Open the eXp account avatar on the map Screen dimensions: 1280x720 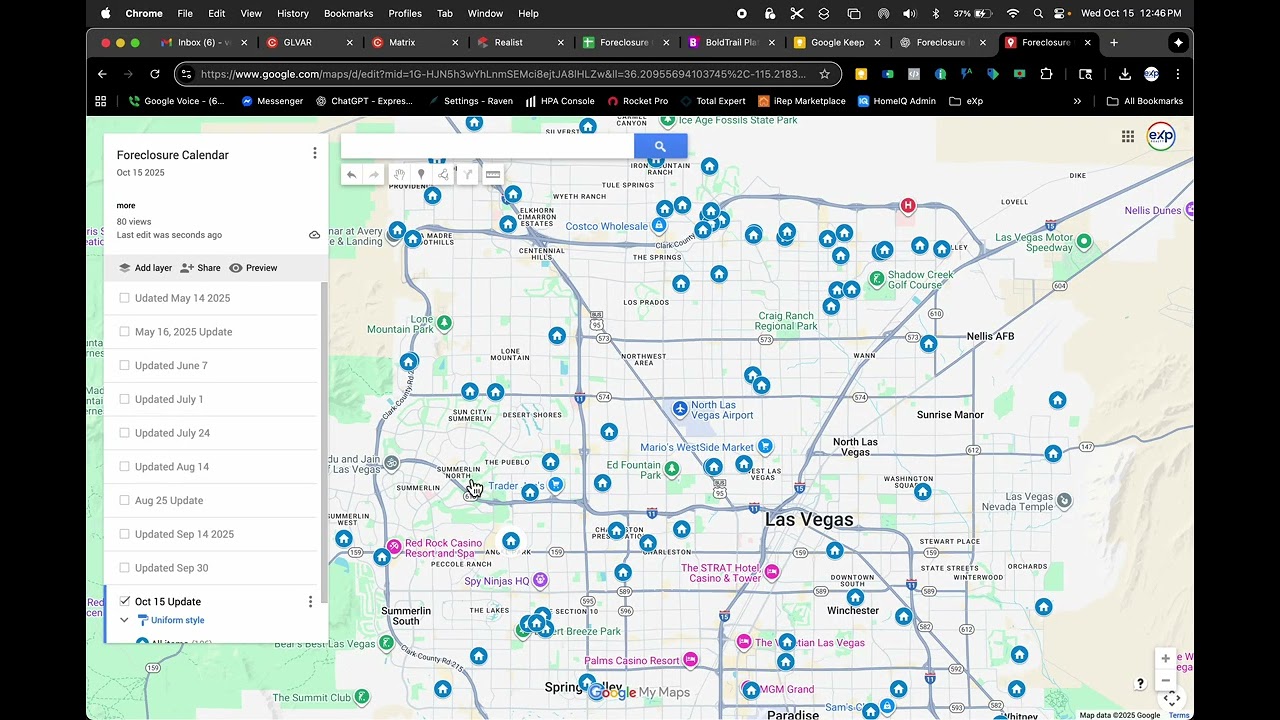1160,136
